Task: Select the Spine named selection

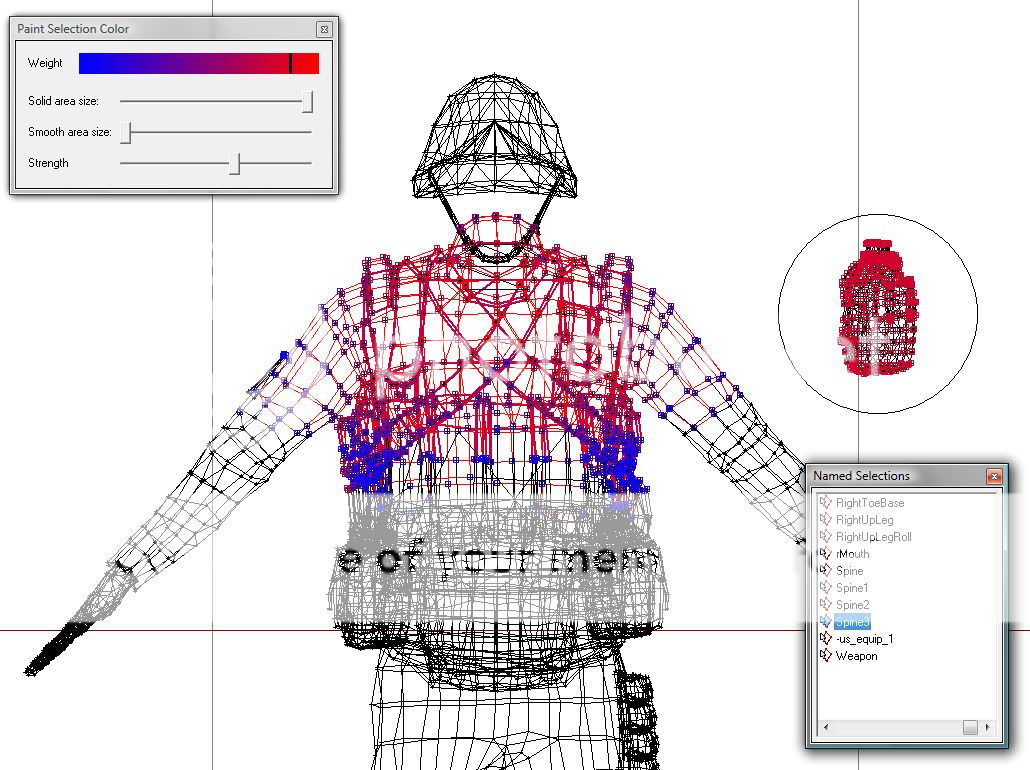Action: pyautogui.click(x=849, y=571)
